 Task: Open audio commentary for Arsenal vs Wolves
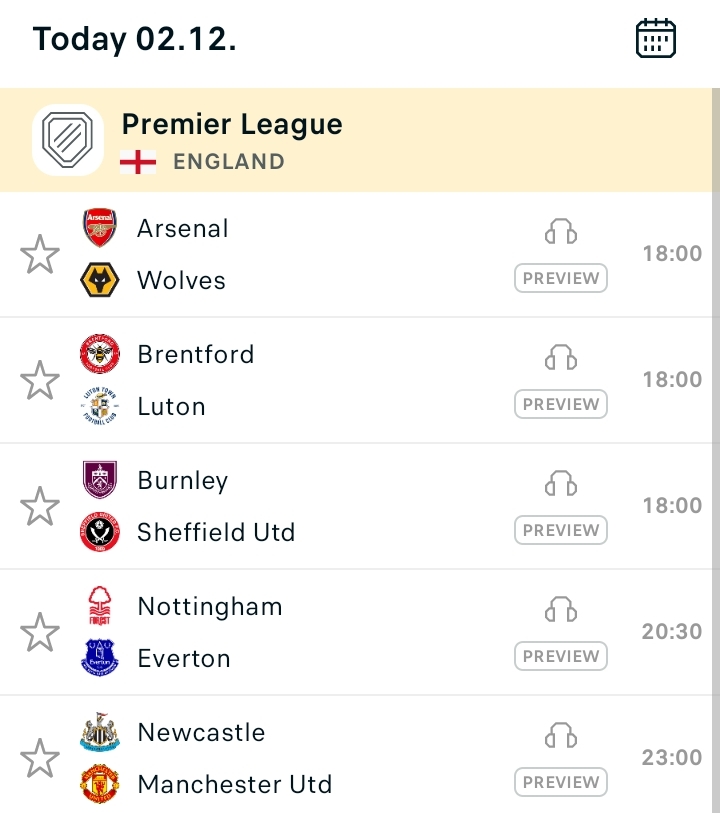(561, 231)
